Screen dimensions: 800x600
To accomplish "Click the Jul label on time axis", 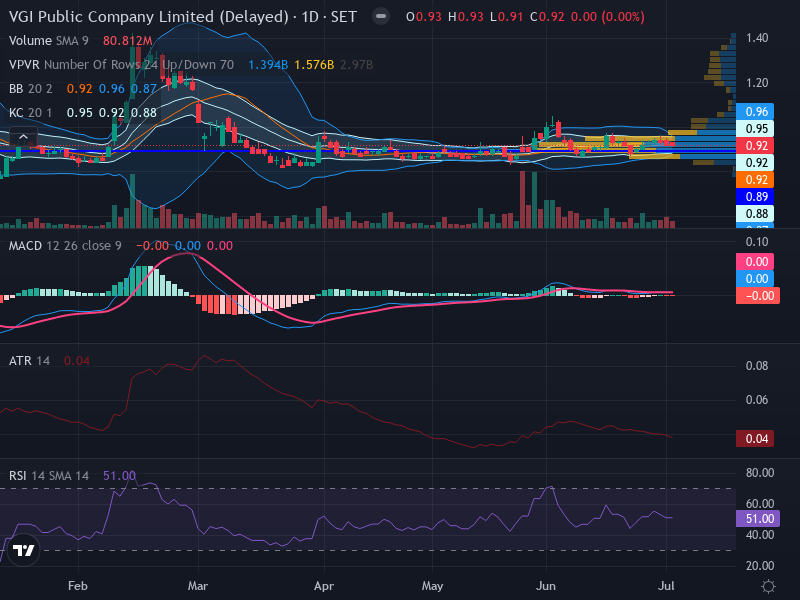I will coord(666,586).
